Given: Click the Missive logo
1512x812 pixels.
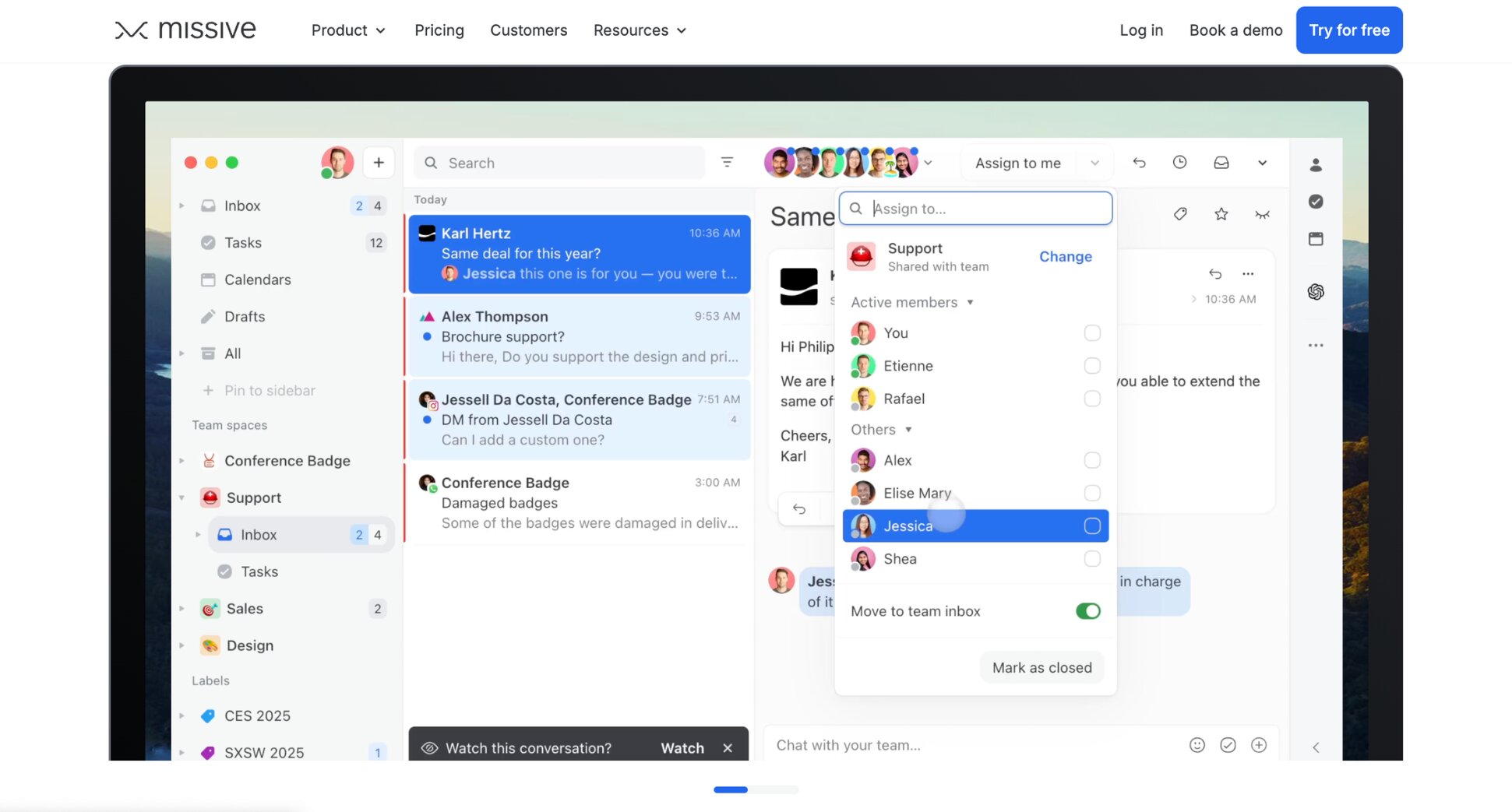Looking at the screenshot, I should pyautogui.click(x=185, y=30).
